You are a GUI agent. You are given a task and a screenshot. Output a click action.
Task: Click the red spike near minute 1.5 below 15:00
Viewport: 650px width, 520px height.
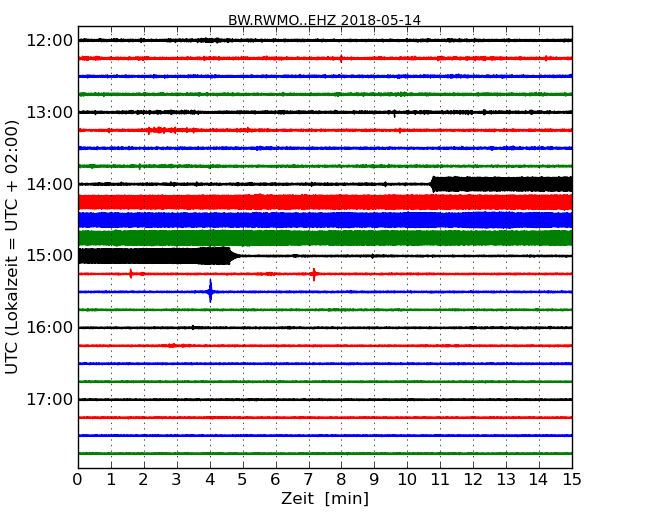click(x=131, y=274)
